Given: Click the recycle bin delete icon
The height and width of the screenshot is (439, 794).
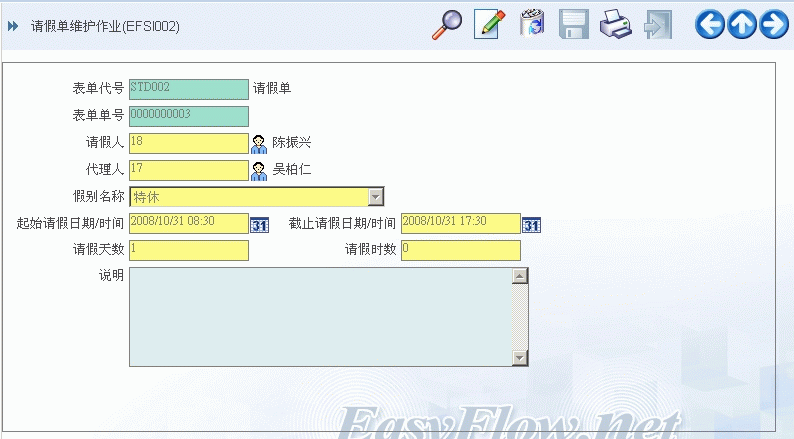Looking at the screenshot, I should [x=531, y=25].
